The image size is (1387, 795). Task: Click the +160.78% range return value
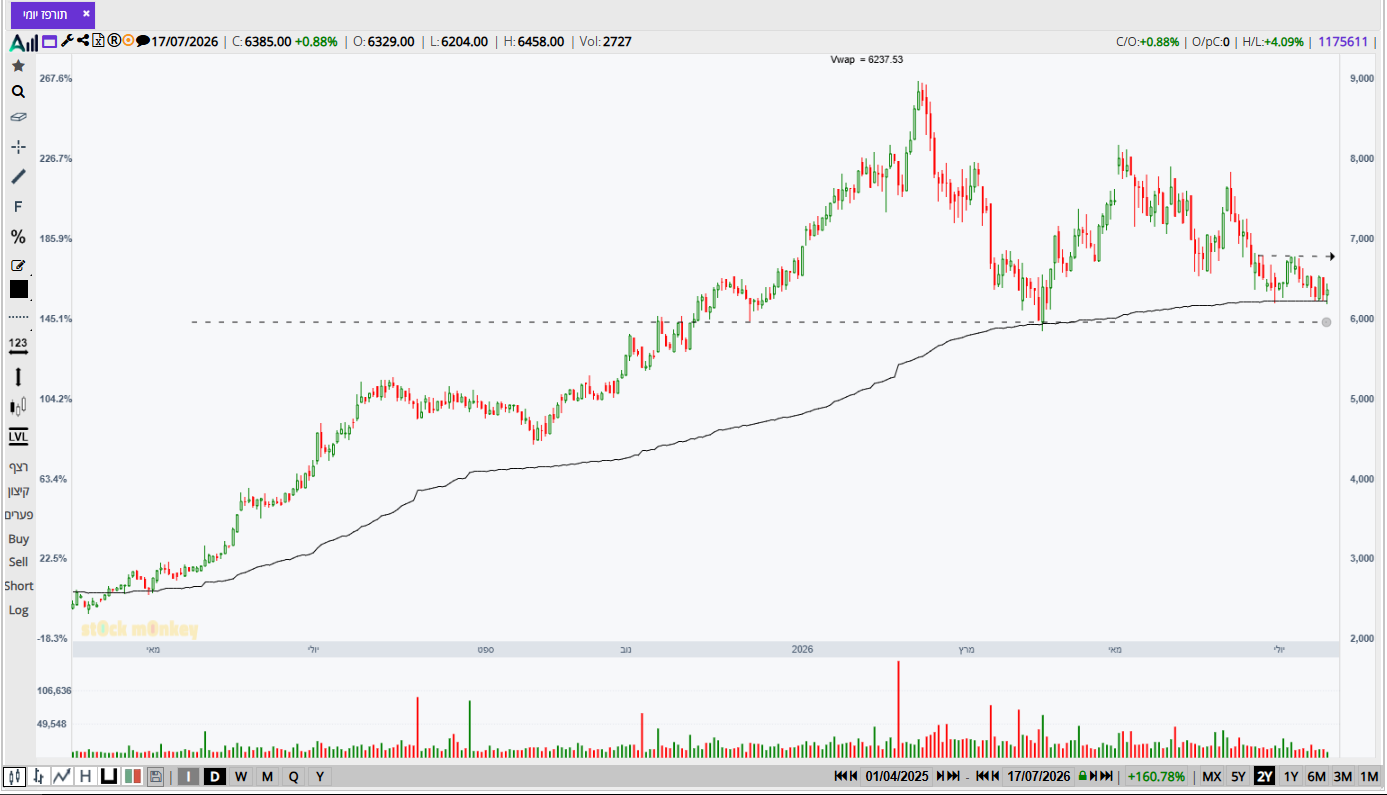click(x=1156, y=776)
